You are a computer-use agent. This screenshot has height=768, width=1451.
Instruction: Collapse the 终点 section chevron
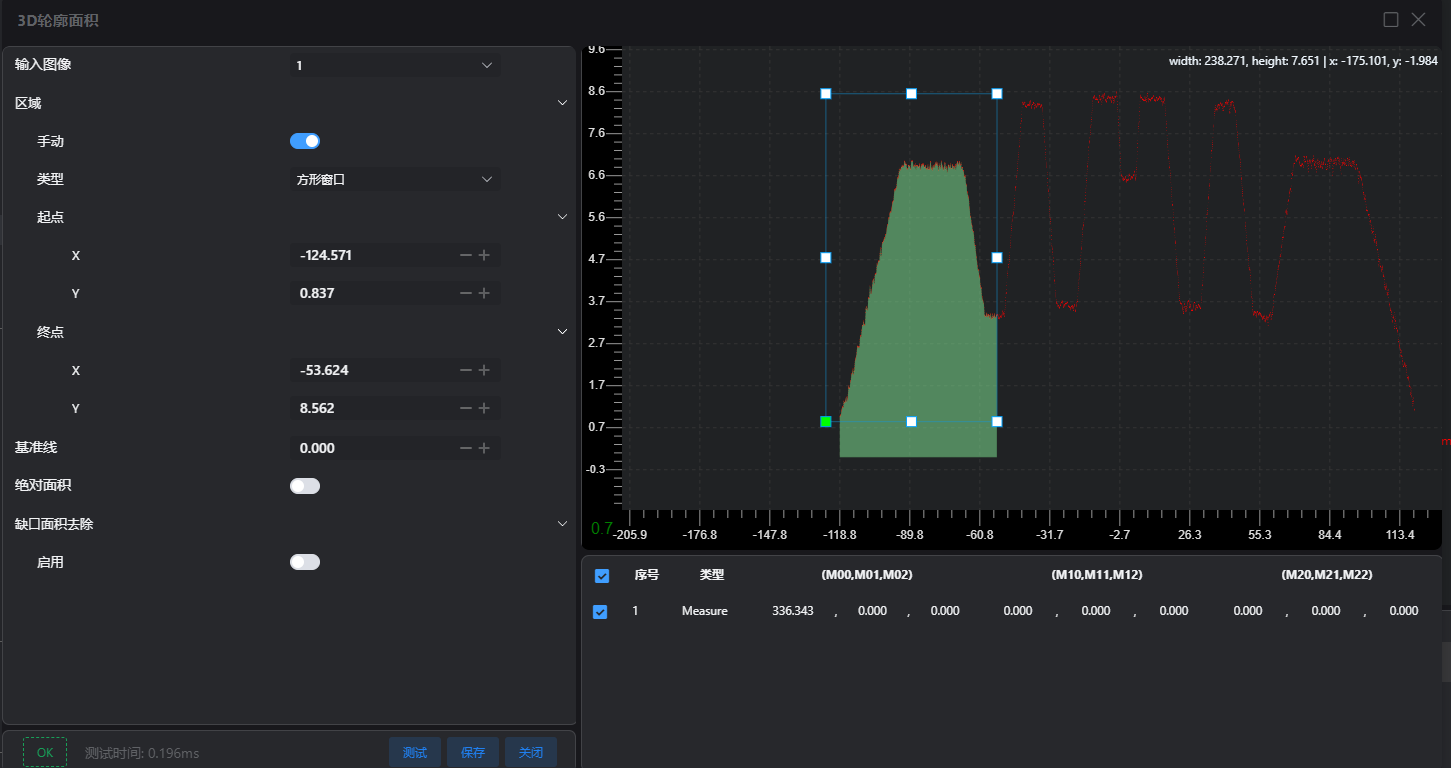click(x=562, y=332)
